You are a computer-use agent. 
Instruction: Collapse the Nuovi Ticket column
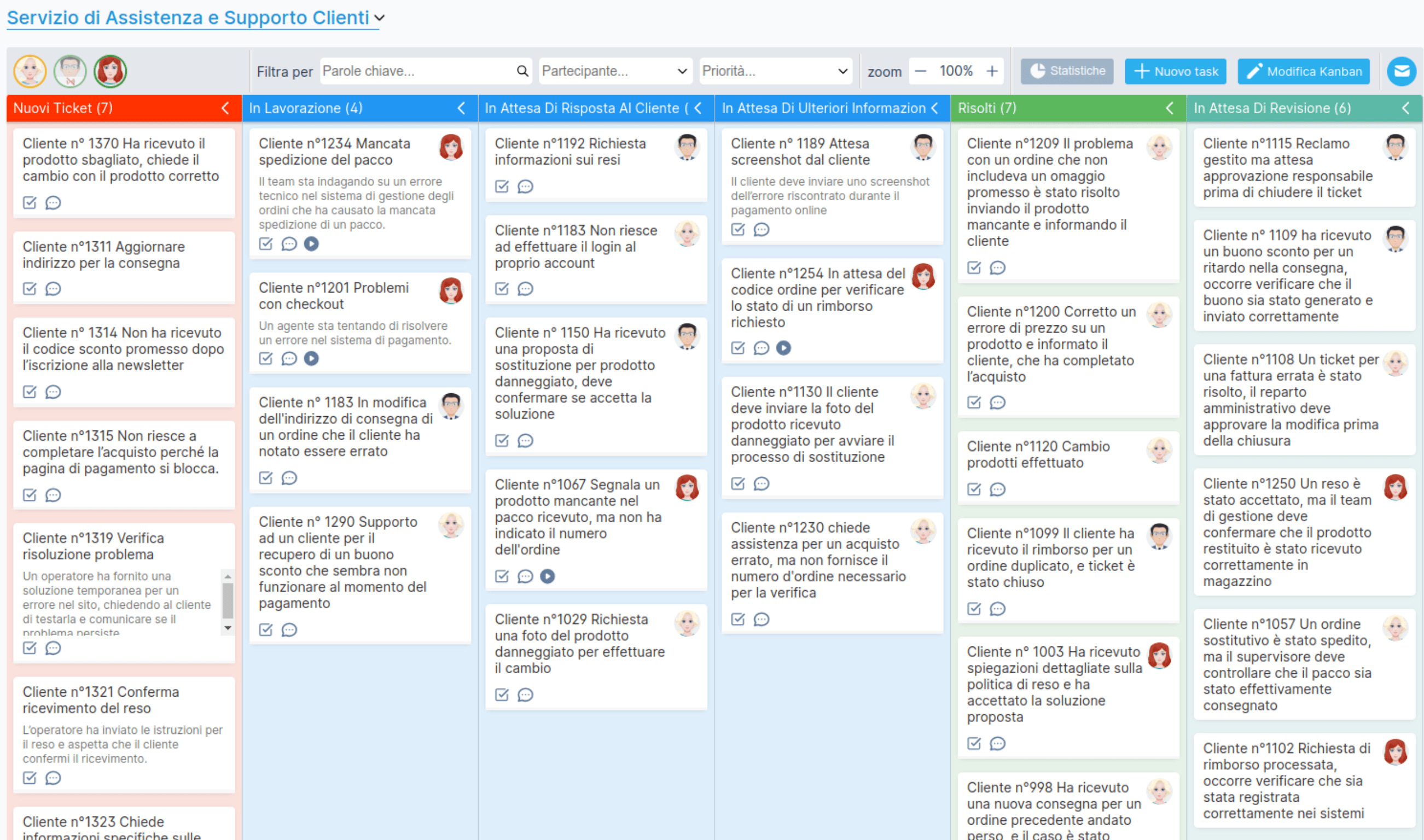(225, 108)
